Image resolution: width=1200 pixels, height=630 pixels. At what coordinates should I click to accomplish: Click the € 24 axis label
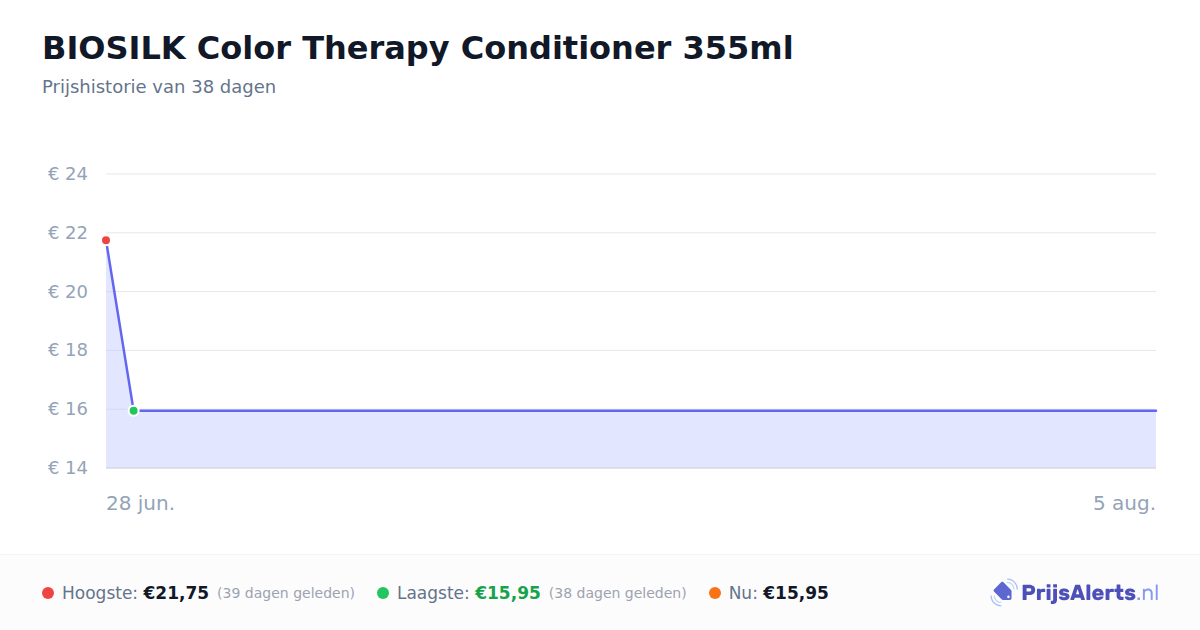pyautogui.click(x=68, y=174)
